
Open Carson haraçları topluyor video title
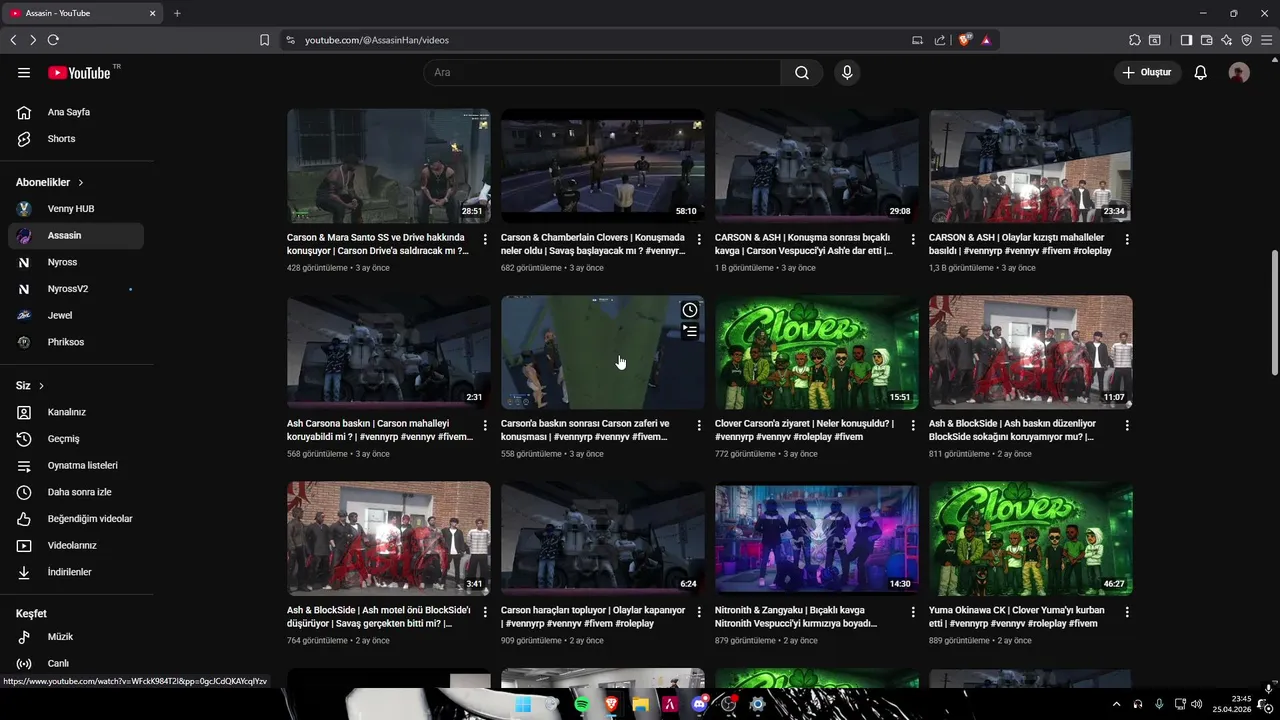[x=593, y=617]
